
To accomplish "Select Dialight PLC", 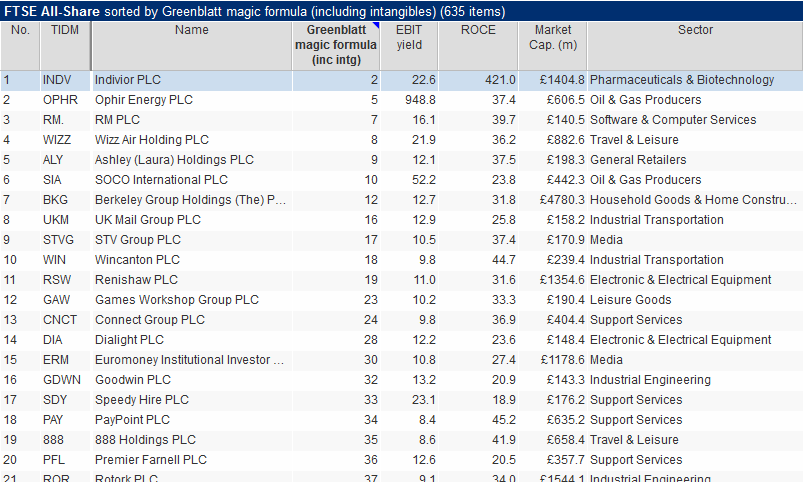I will pyautogui.click(x=129, y=340).
